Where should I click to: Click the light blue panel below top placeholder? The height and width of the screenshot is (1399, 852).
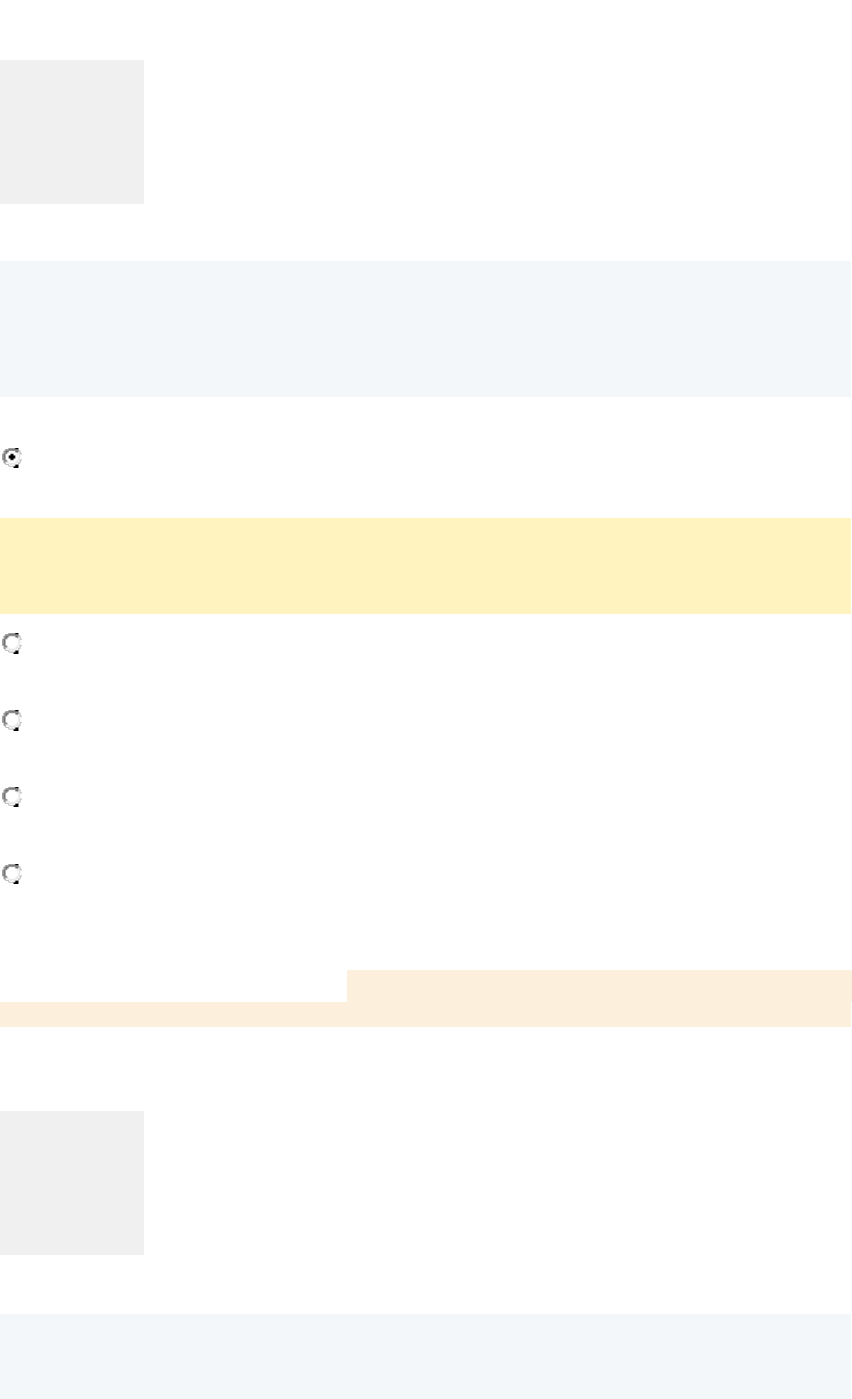(x=425, y=329)
